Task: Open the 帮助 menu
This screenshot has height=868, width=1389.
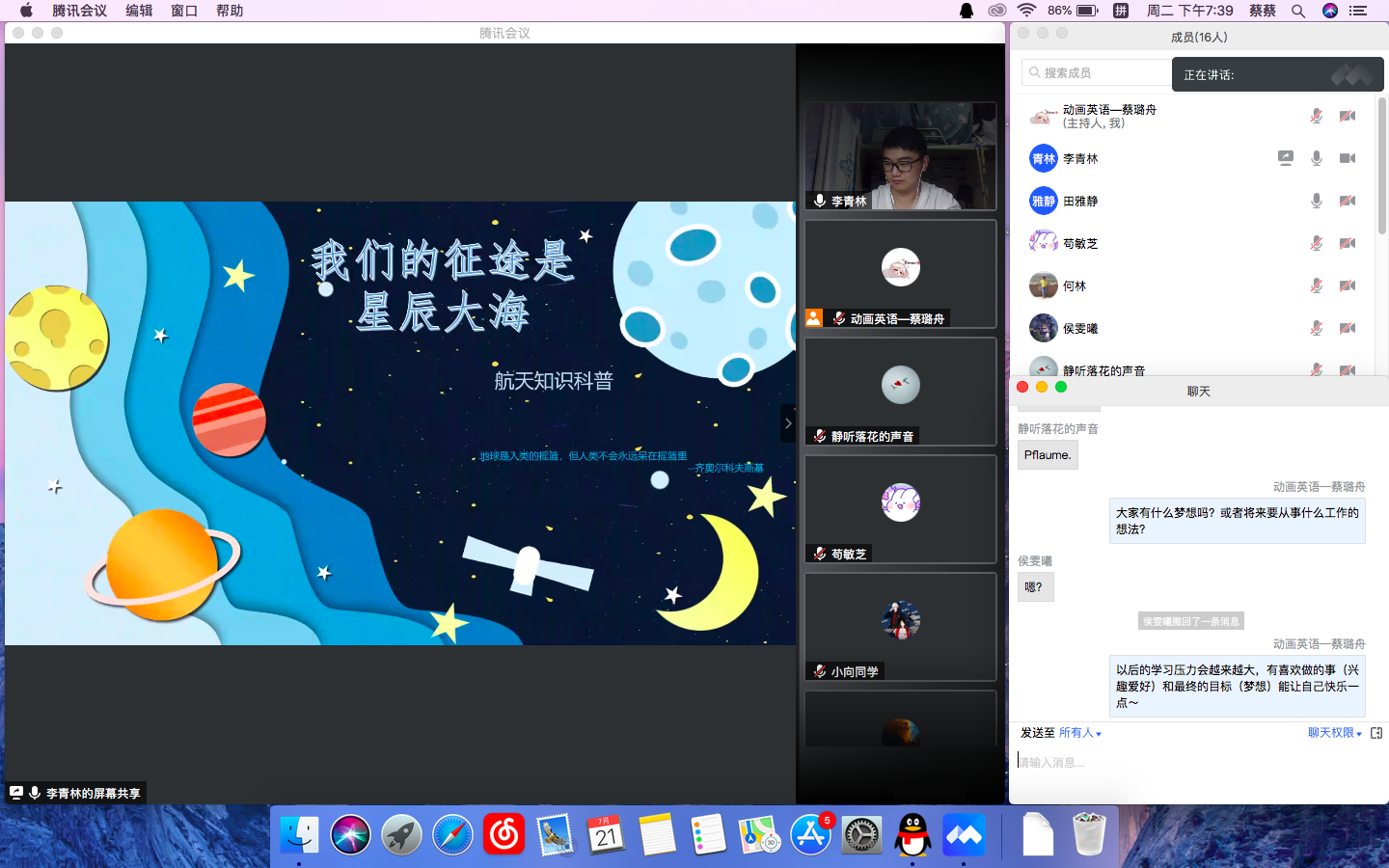Action: (x=230, y=11)
